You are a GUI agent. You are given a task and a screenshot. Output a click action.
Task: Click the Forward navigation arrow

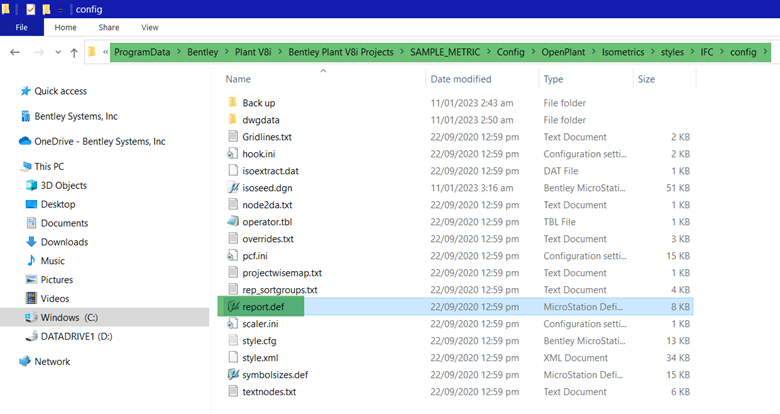pos(39,52)
